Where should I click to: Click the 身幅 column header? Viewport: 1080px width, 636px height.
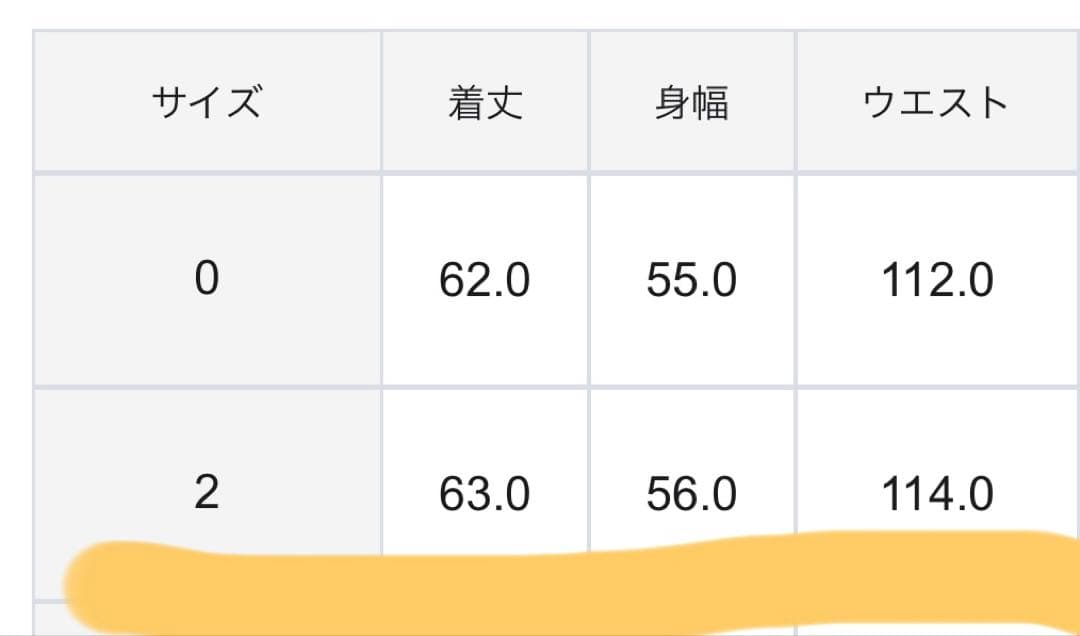coord(691,103)
